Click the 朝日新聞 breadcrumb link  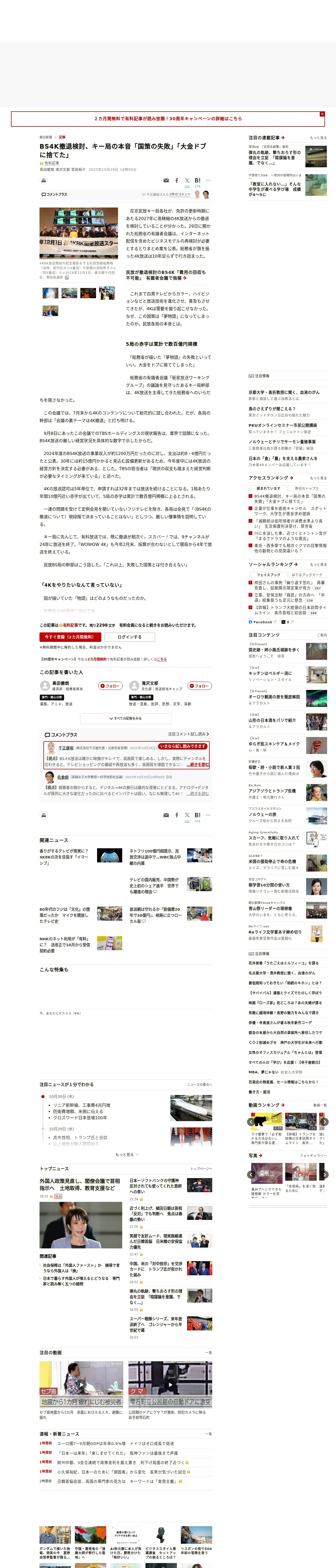click(x=46, y=137)
